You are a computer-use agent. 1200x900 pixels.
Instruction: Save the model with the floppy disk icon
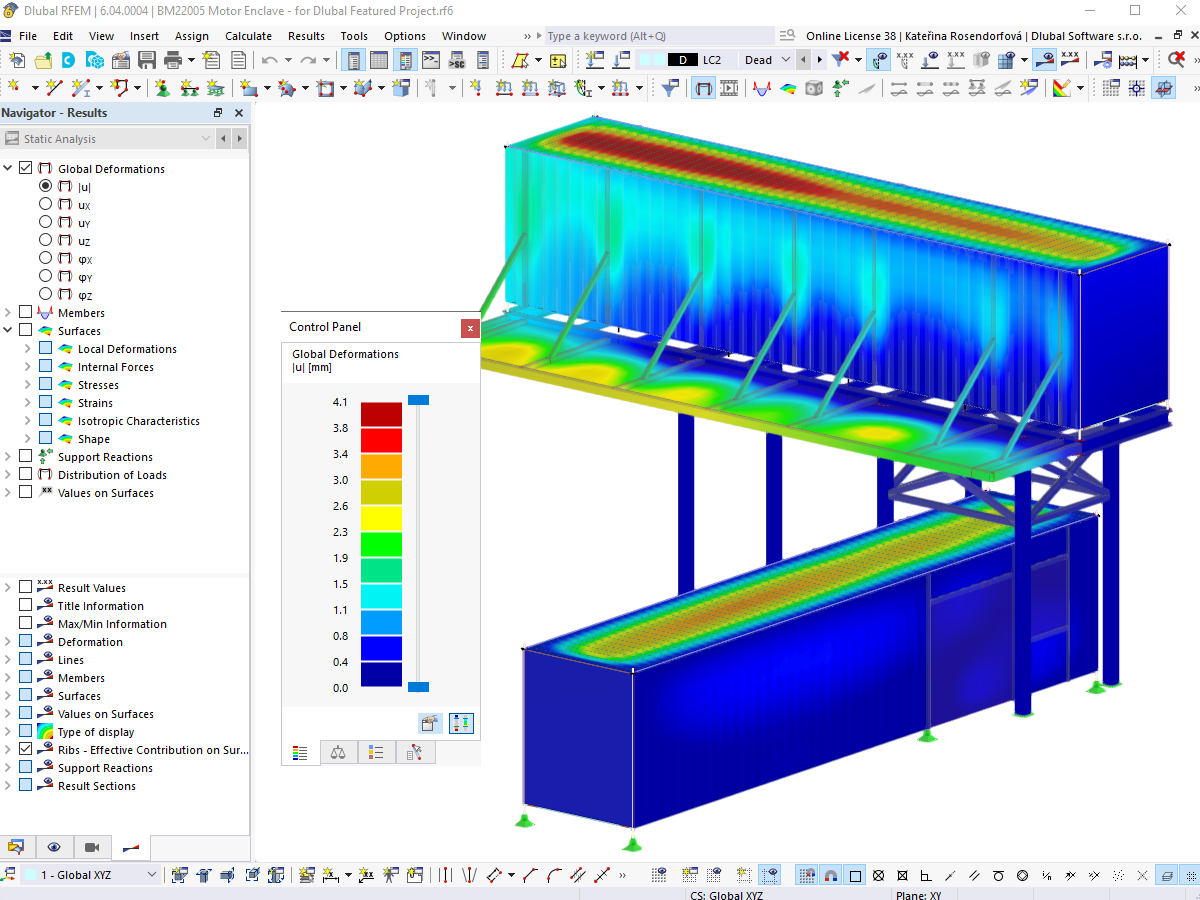click(147, 60)
